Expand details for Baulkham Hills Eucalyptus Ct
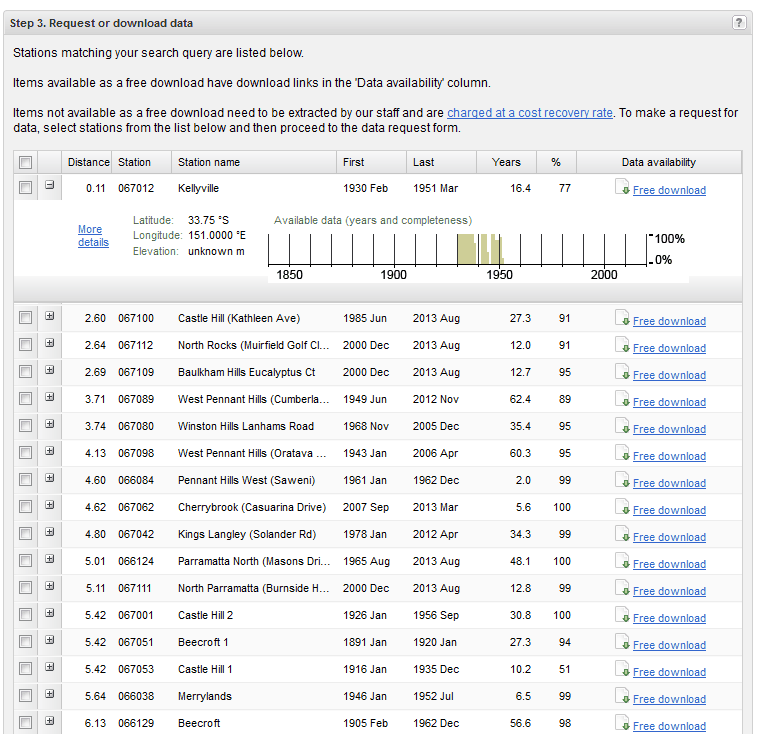Image resolution: width=775 pixels, height=734 pixels. (x=49, y=371)
